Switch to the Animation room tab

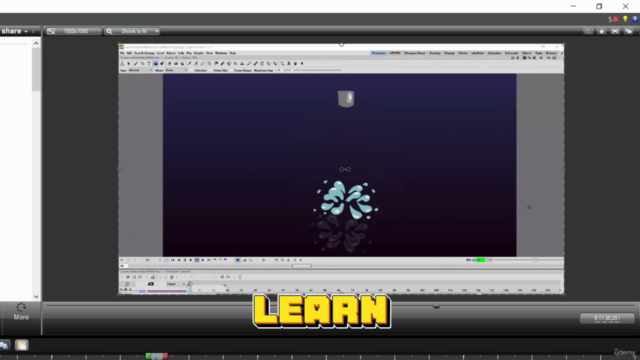point(494,53)
